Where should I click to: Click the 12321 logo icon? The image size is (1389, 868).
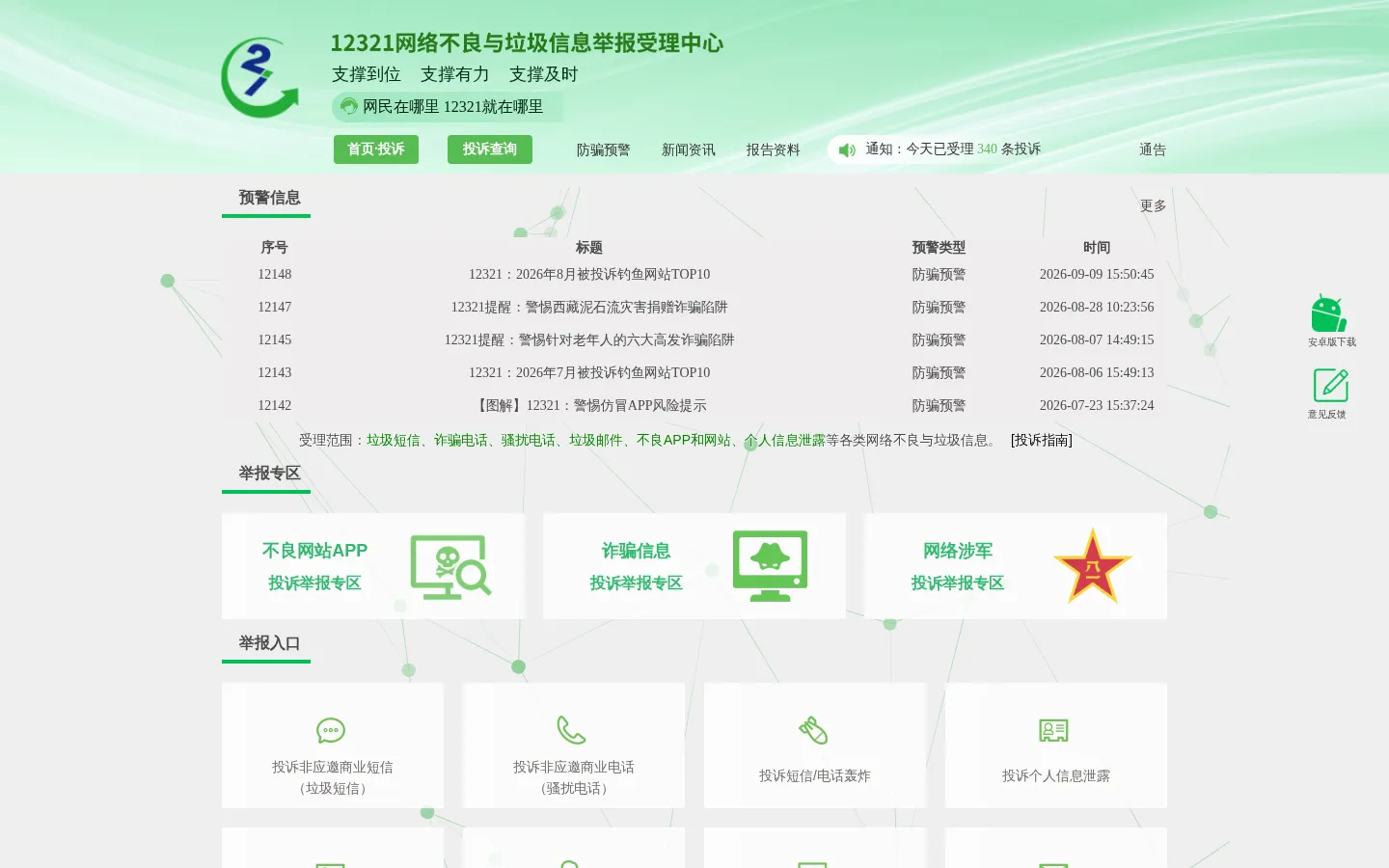click(x=259, y=77)
